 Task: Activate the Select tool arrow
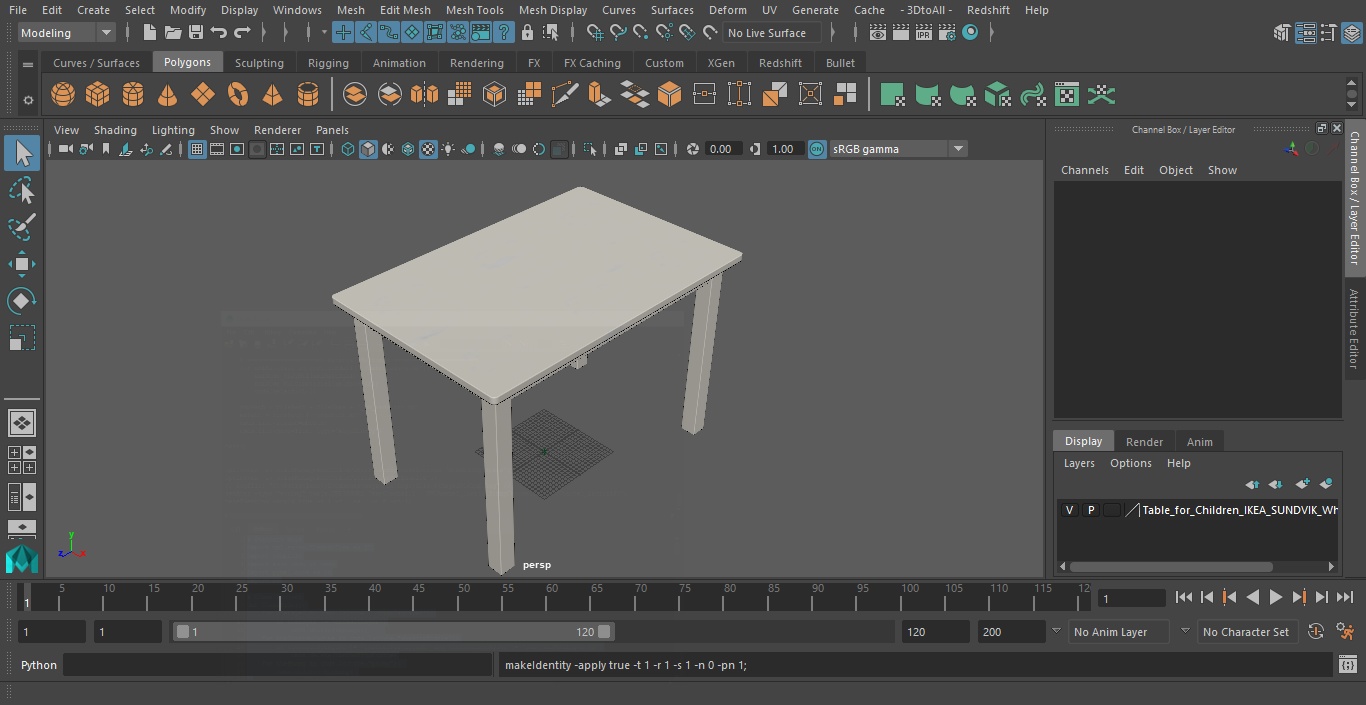[22, 153]
